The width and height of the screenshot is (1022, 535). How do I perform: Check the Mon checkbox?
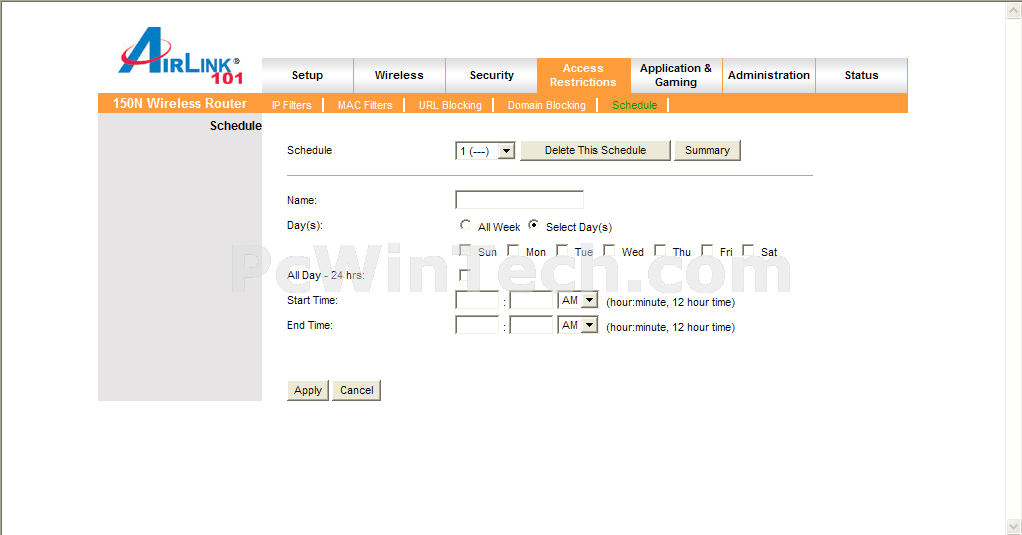pyautogui.click(x=513, y=250)
